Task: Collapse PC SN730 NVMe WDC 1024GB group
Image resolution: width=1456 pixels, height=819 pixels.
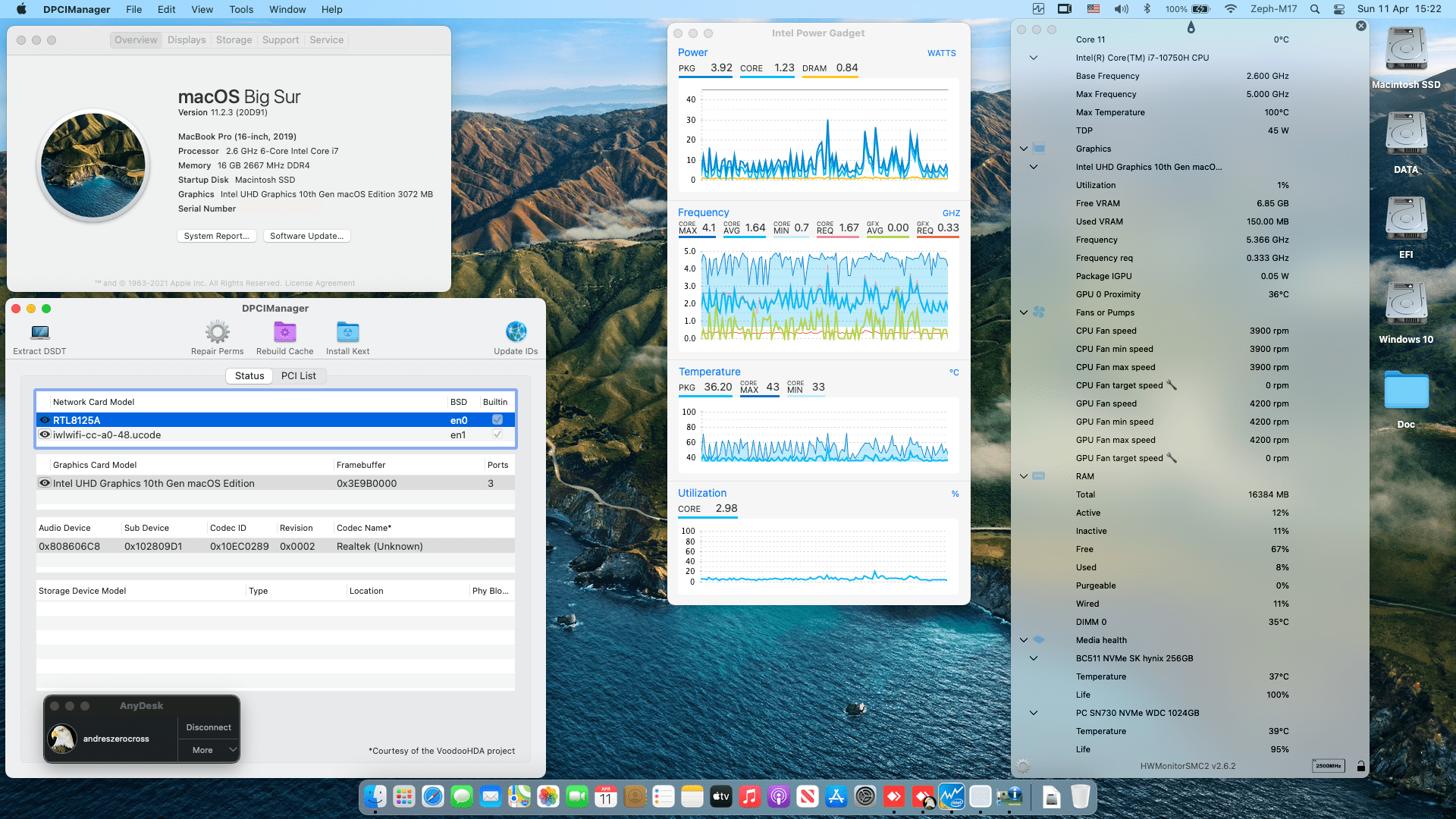Action: 1033,713
